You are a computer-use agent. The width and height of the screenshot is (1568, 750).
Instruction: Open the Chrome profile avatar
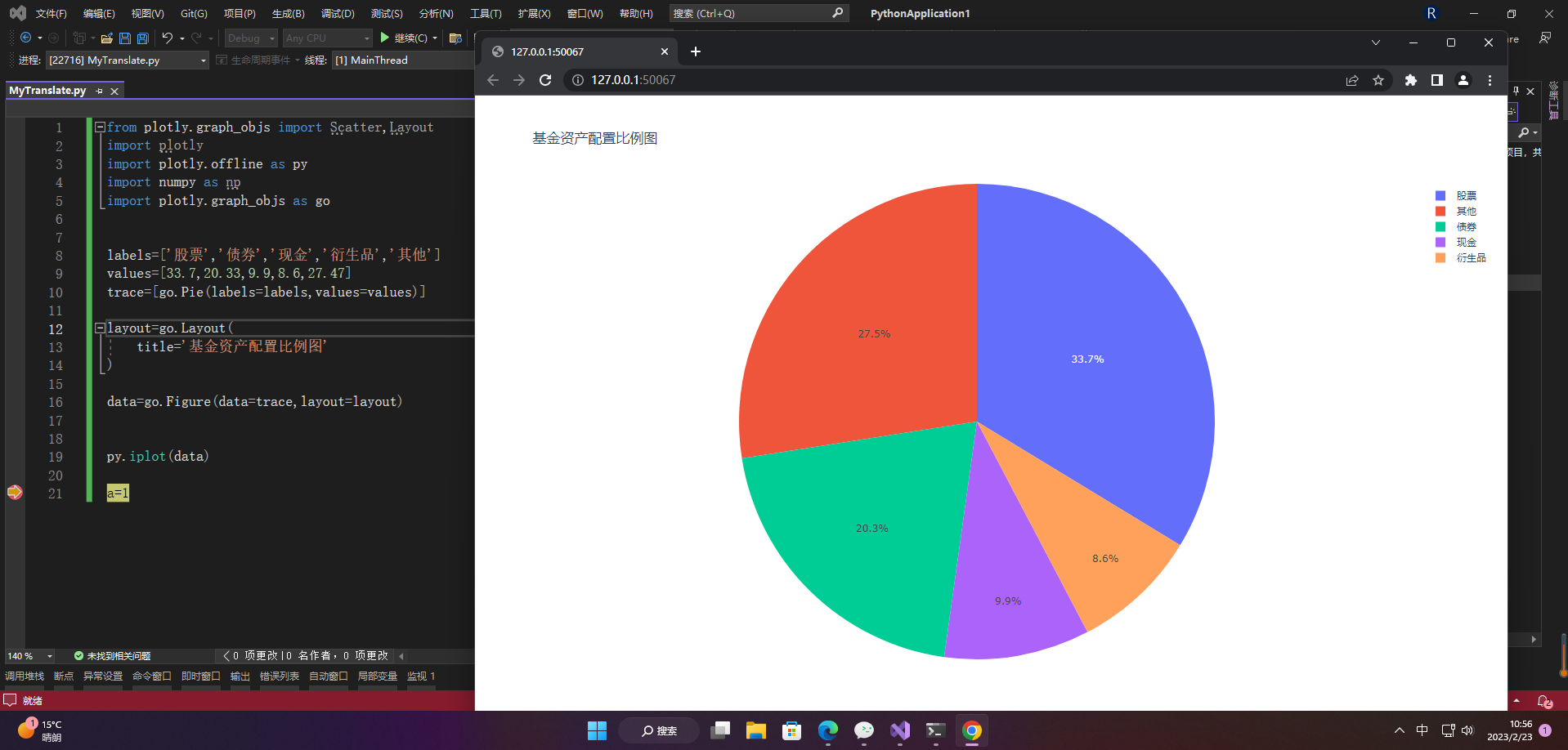(1463, 80)
